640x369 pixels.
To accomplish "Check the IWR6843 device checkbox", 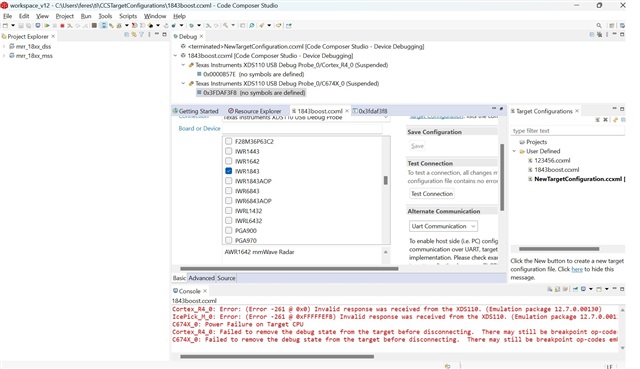I will 229,191.
